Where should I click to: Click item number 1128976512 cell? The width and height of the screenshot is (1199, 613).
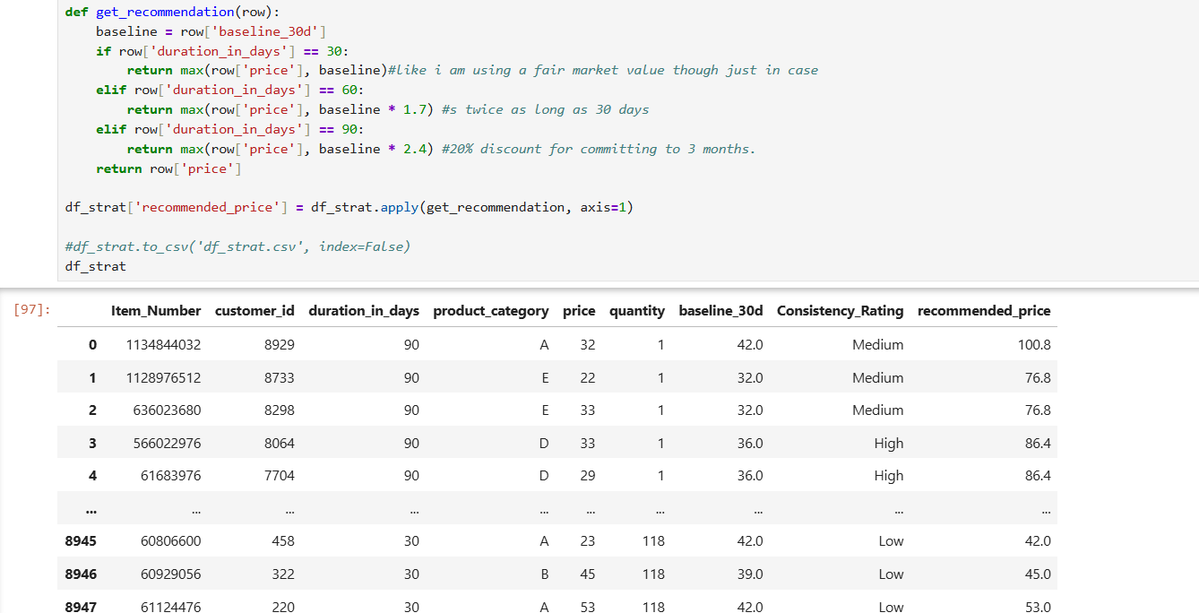pos(164,378)
